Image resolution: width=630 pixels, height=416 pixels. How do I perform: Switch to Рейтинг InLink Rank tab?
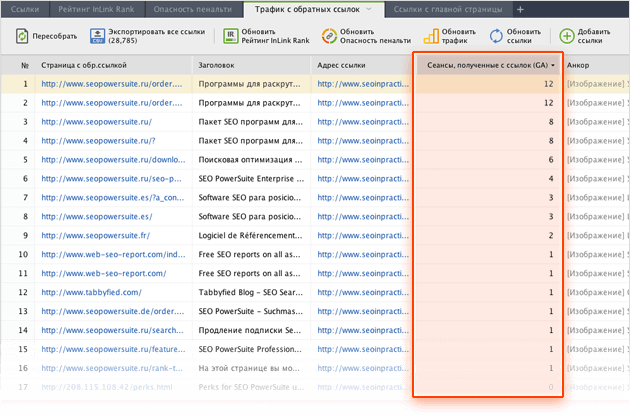click(x=96, y=9)
